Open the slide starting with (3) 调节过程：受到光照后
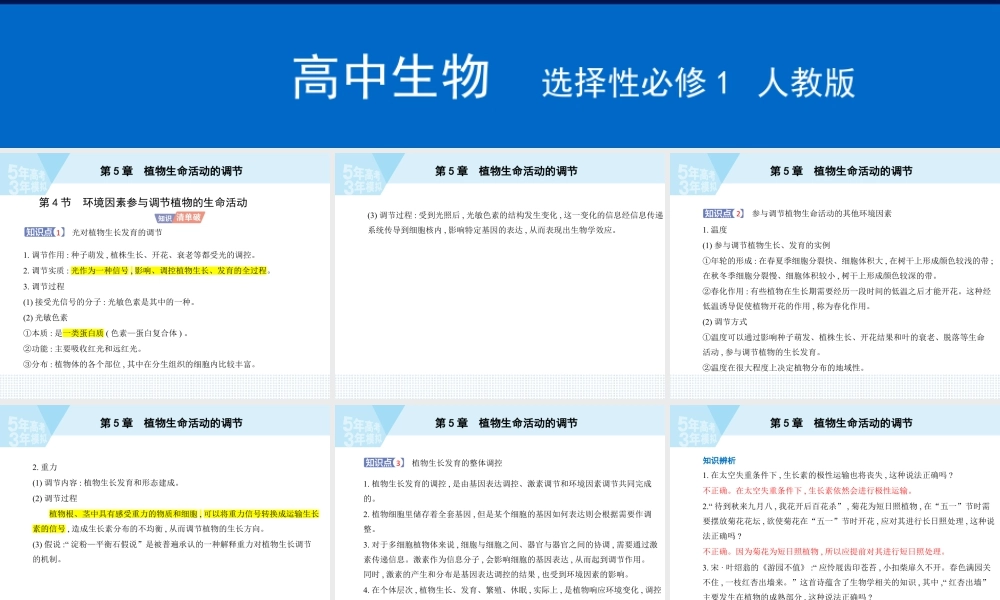Image resolution: width=1000 pixels, height=600 pixels. tap(500, 275)
